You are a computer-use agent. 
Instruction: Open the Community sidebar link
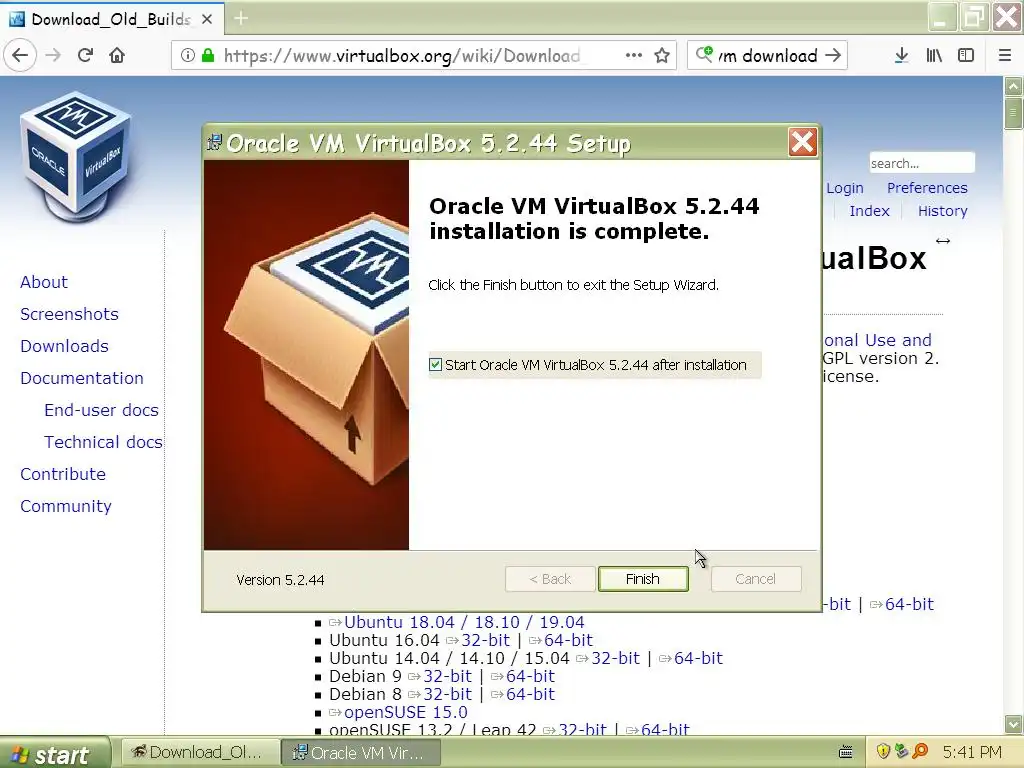coord(66,506)
